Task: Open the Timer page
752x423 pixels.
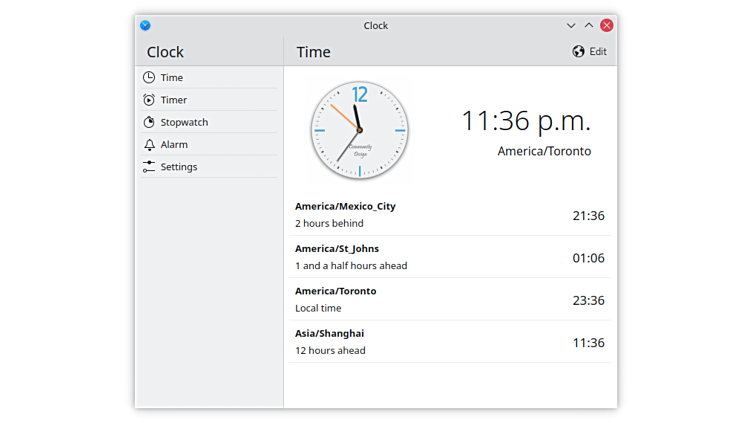Action: [174, 100]
